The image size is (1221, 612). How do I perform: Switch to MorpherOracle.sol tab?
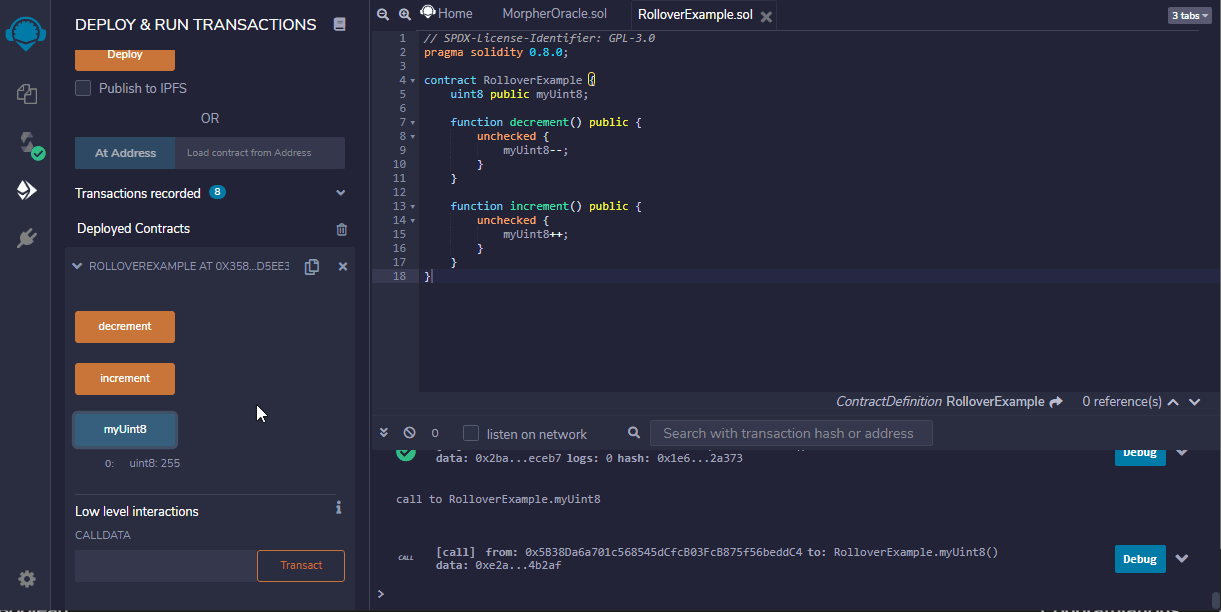tap(553, 14)
